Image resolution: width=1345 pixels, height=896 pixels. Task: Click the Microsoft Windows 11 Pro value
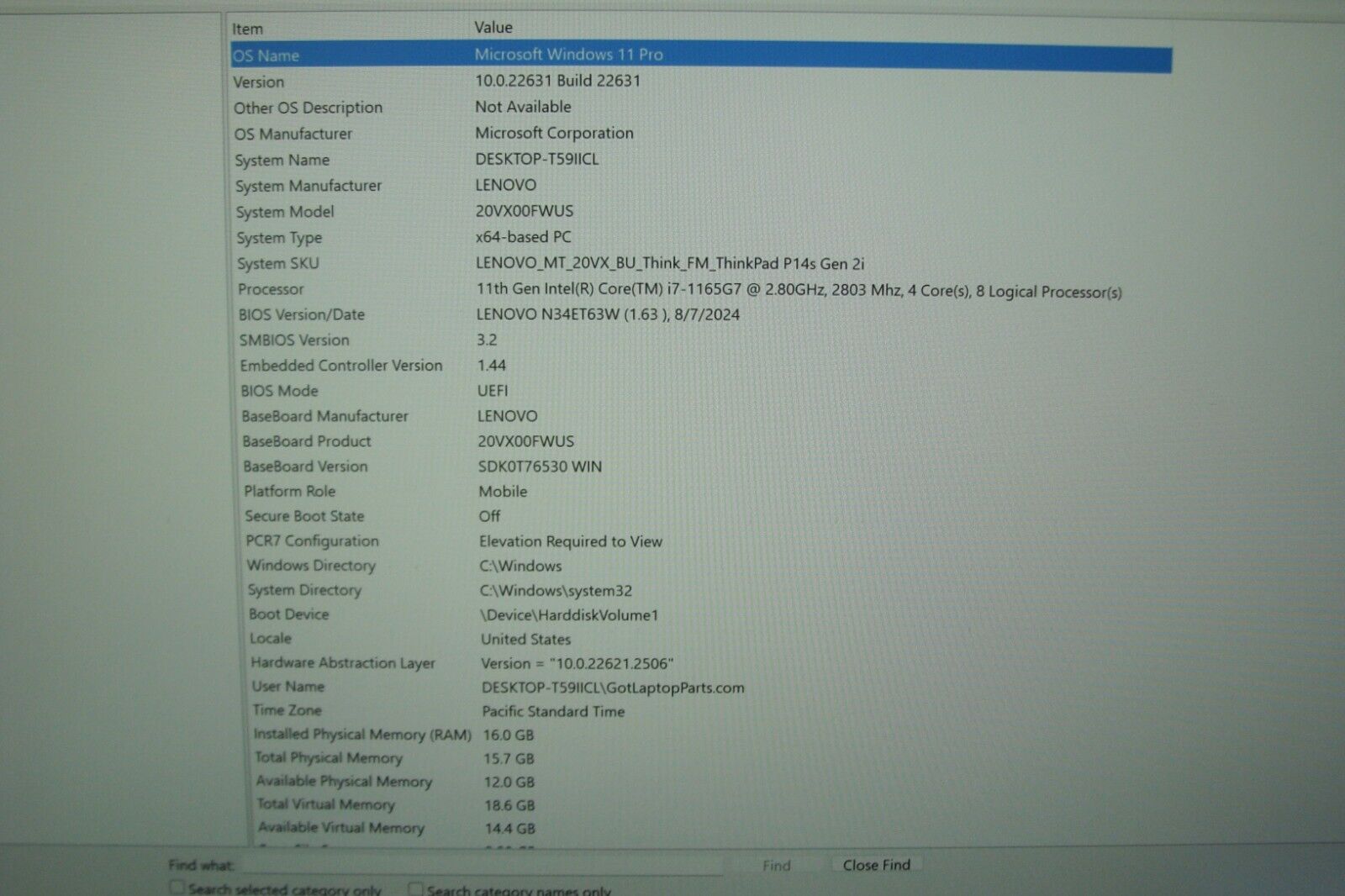[x=569, y=55]
